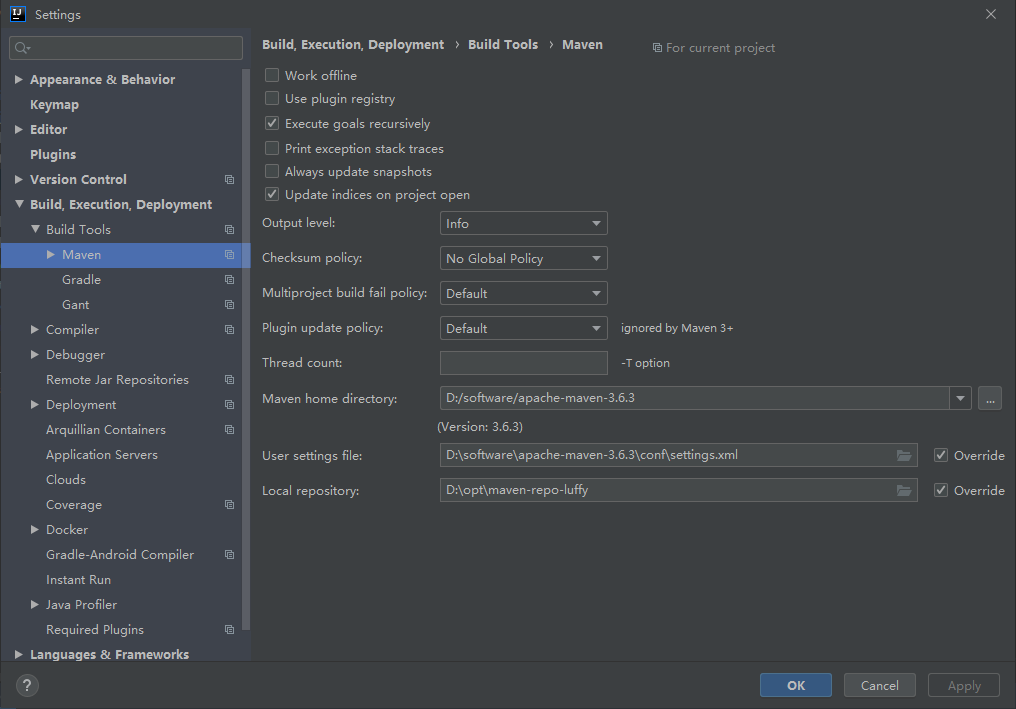Click project-level icon next to Version Control
This screenshot has width=1016, height=709.
pyautogui.click(x=229, y=180)
